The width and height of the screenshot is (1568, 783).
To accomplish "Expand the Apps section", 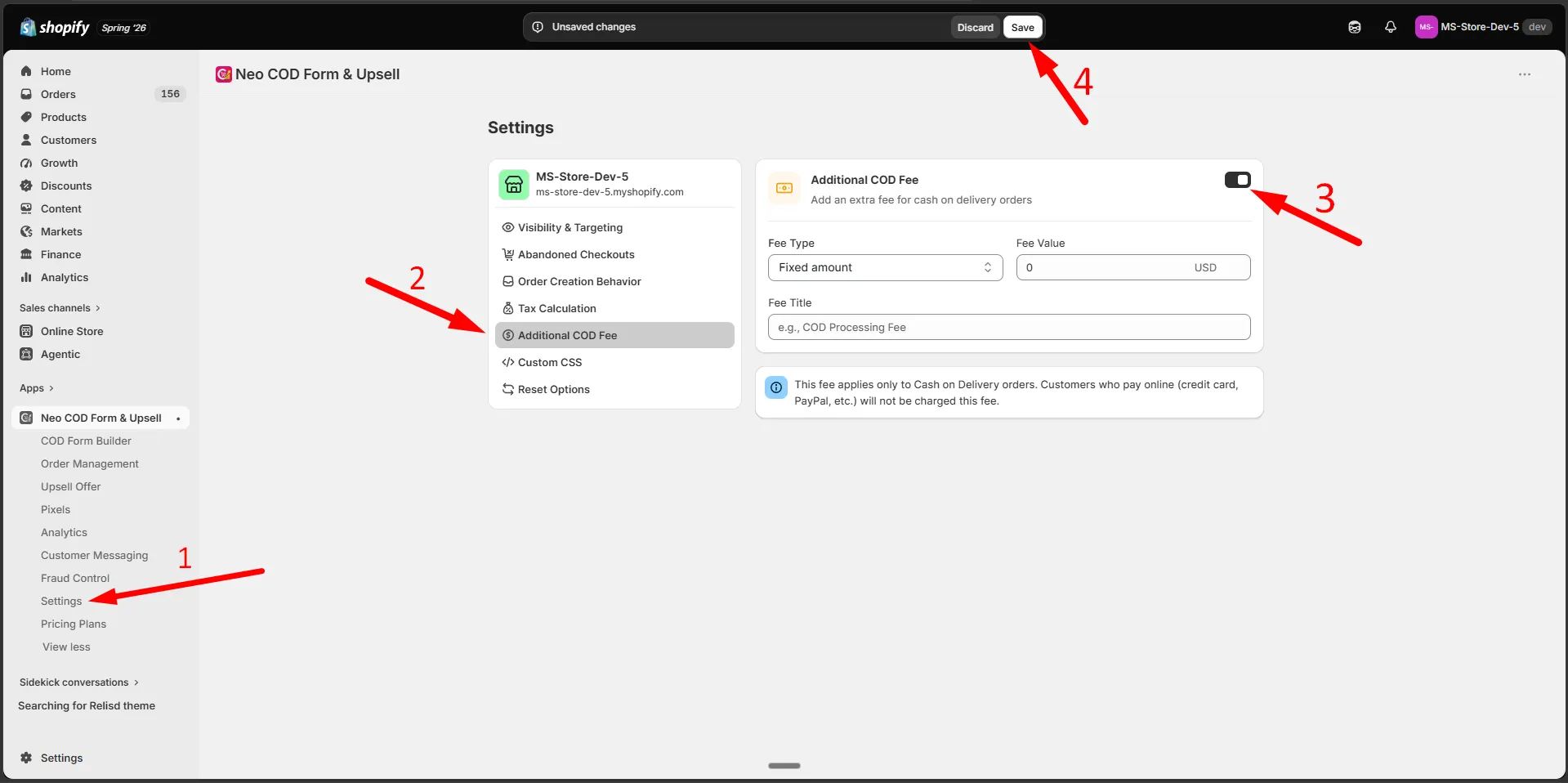I will [37, 388].
